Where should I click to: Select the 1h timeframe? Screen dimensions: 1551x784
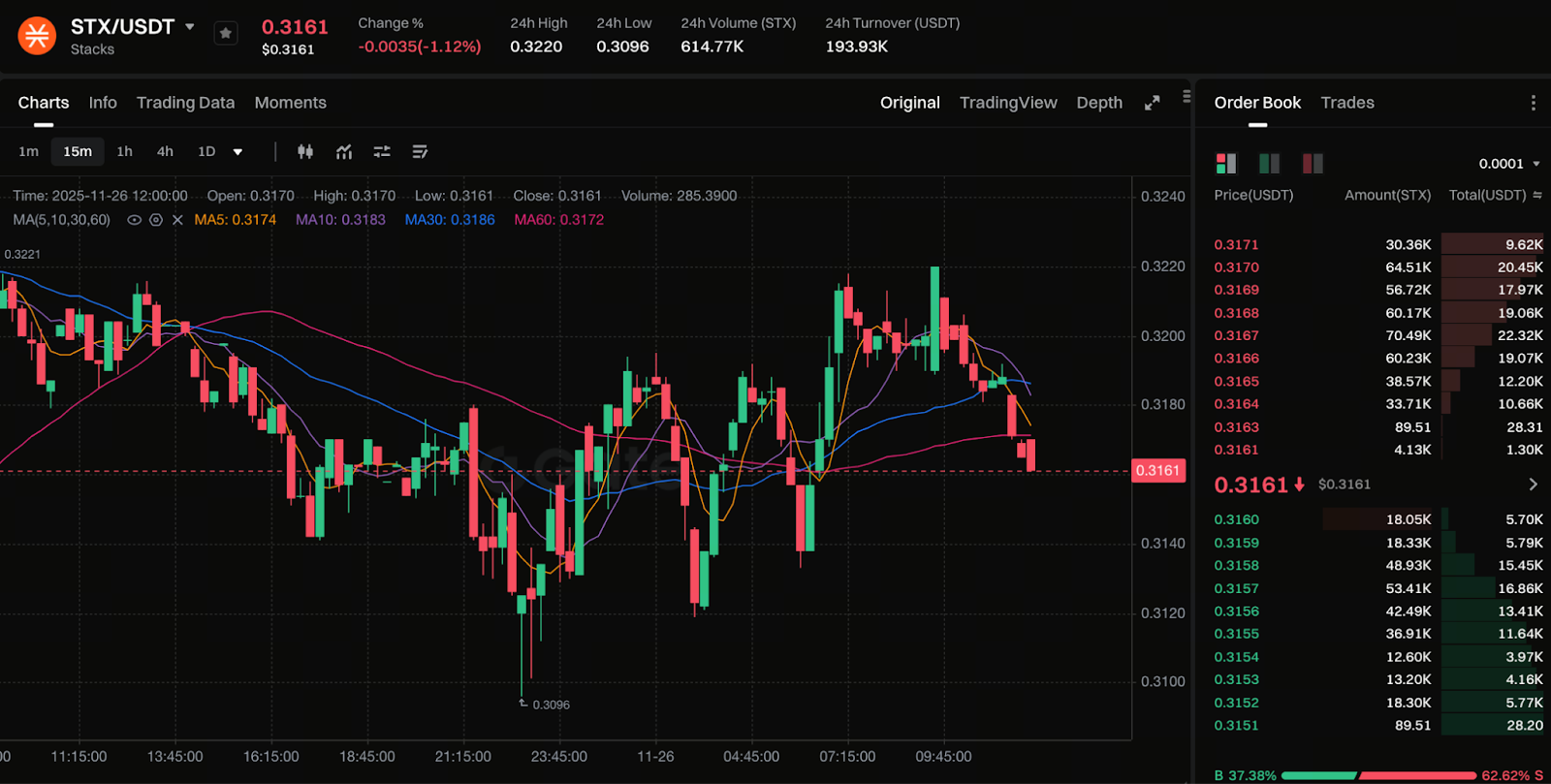[125, 151]
